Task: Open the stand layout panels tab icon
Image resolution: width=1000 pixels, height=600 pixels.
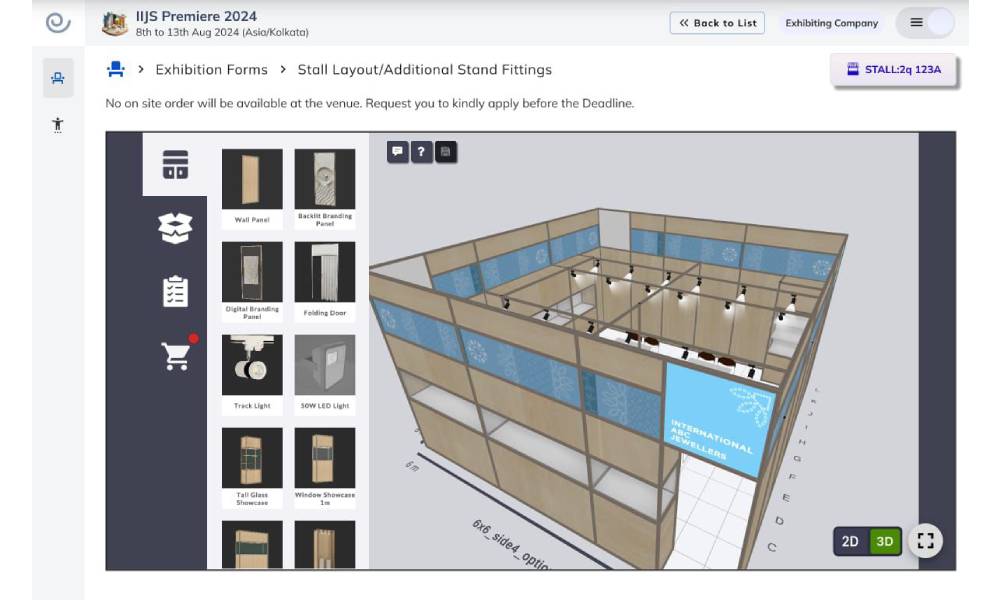Action: [x=175, y=165]
